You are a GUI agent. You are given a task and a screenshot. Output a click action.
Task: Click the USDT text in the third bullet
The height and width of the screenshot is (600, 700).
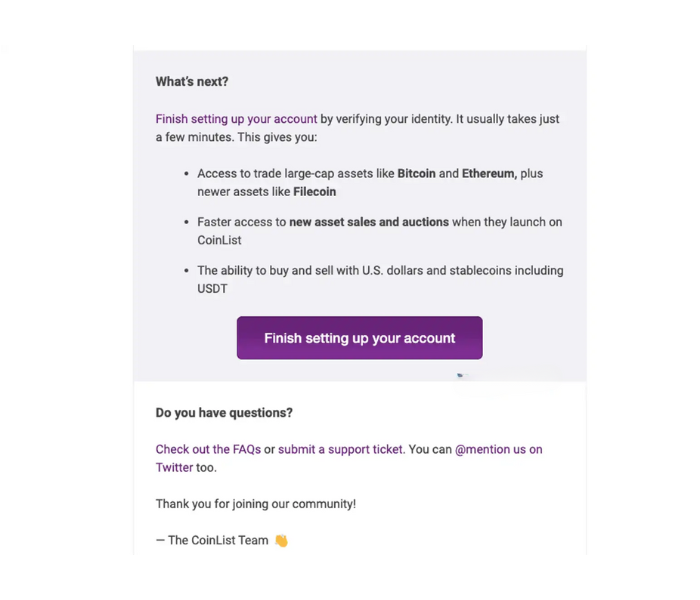click(212, 289)
